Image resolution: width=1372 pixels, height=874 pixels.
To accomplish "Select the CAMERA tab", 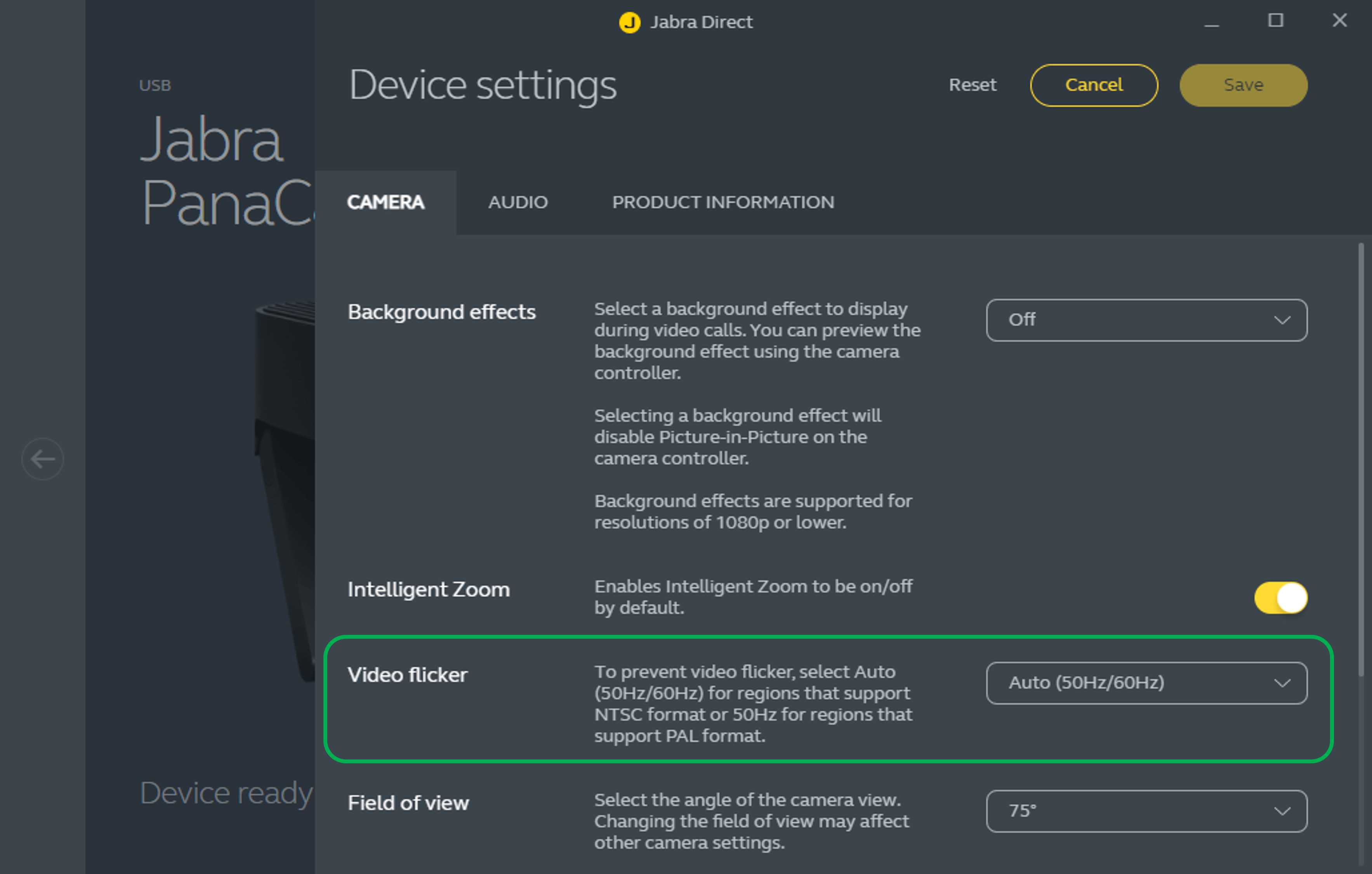I will point(386,202).
